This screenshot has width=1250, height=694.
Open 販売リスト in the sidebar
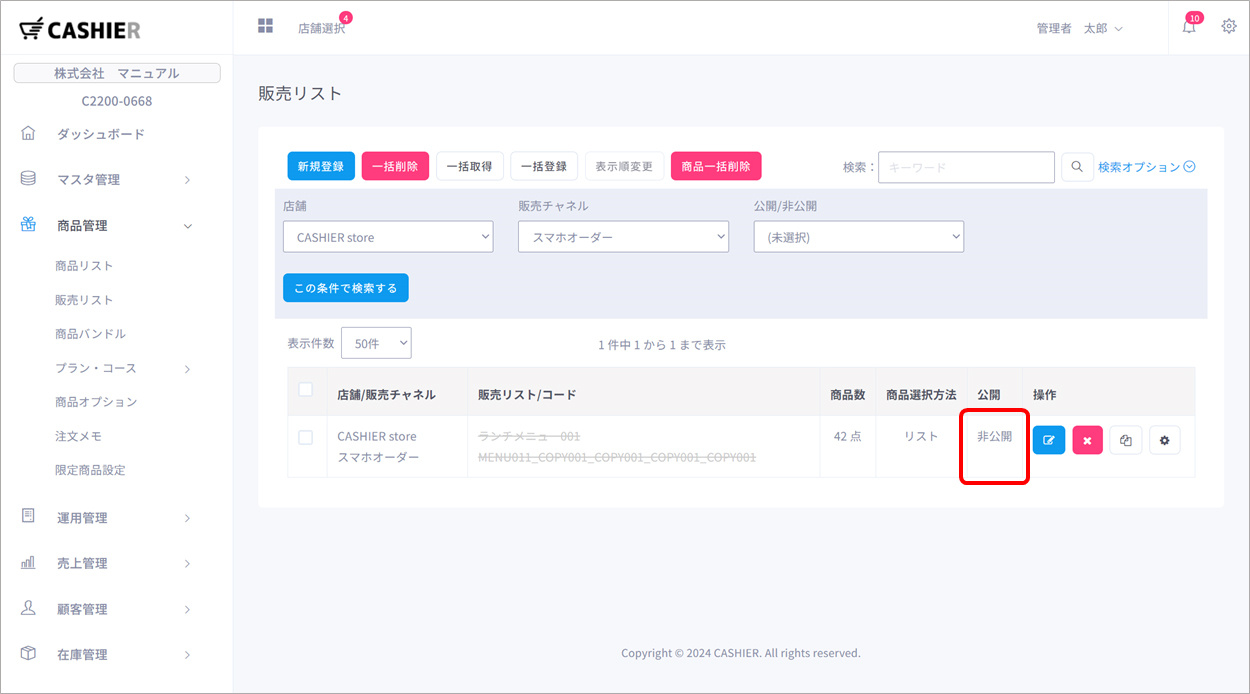pos(84,300)
